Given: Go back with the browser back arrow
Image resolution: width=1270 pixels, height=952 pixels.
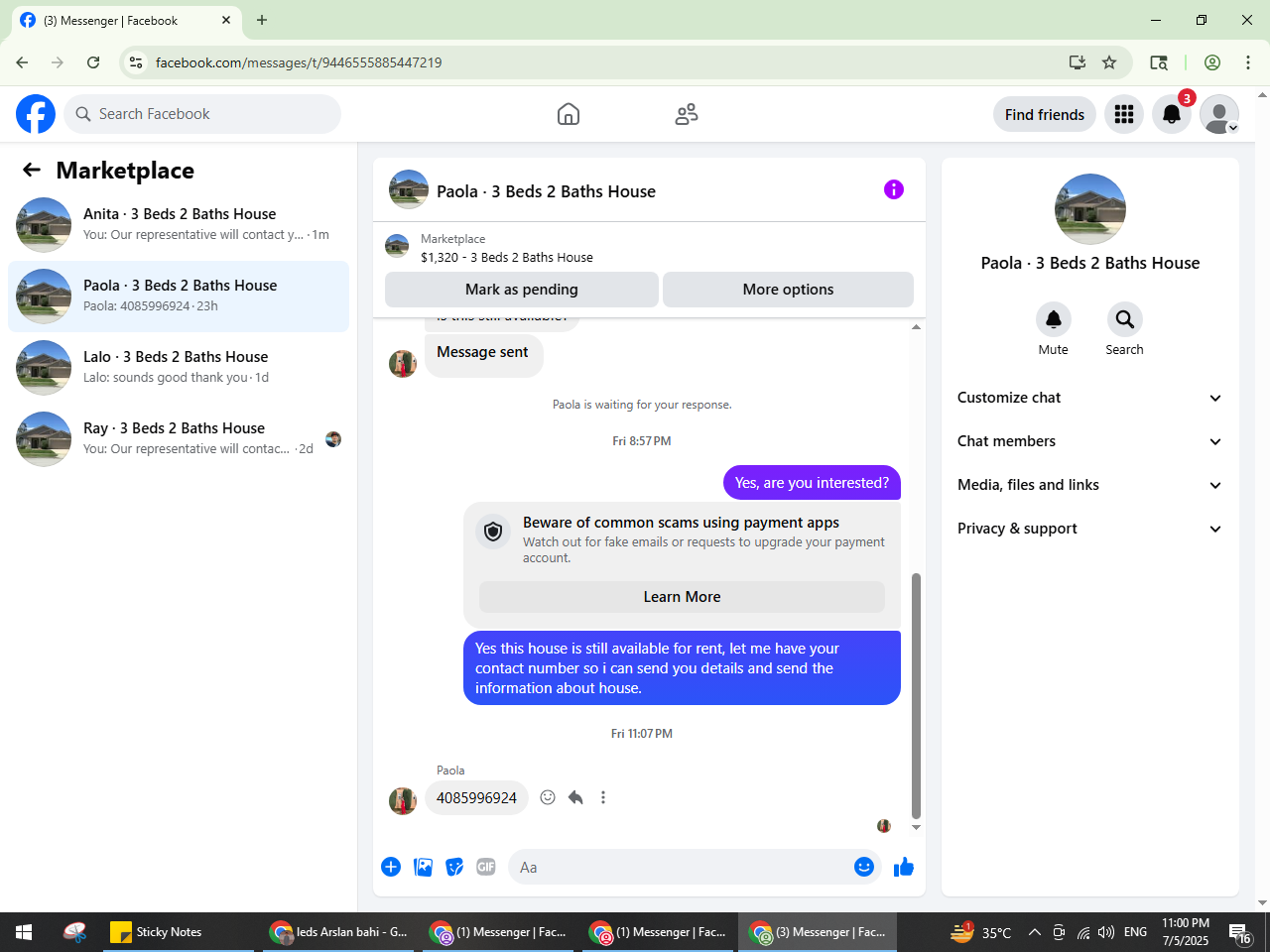Looking at the screenshot, I should coord(22,62).
